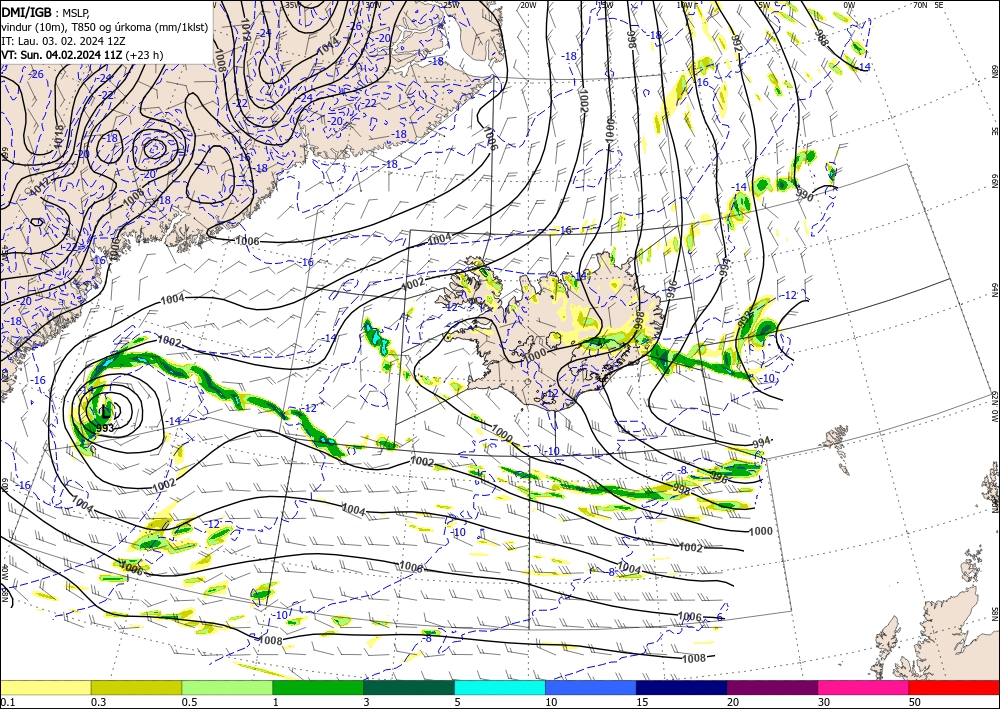The height and width of the screenshot is (709, 1000).
Task: Click the 'VT: Sun. 04.02.2024 11Z (+23 h)' line
Action: 82,55
